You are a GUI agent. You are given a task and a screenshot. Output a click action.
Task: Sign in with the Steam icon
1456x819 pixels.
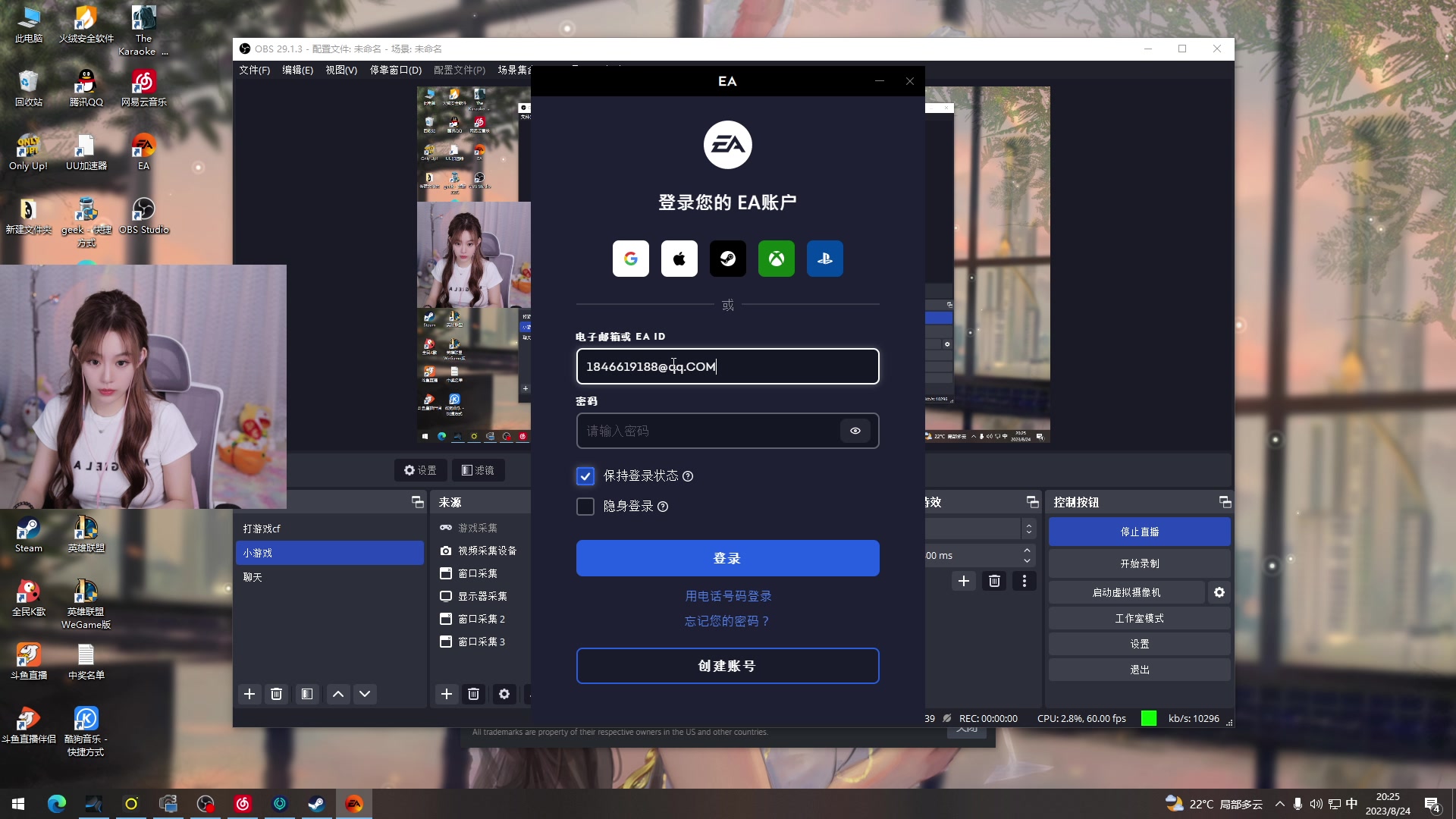(728, 259)
